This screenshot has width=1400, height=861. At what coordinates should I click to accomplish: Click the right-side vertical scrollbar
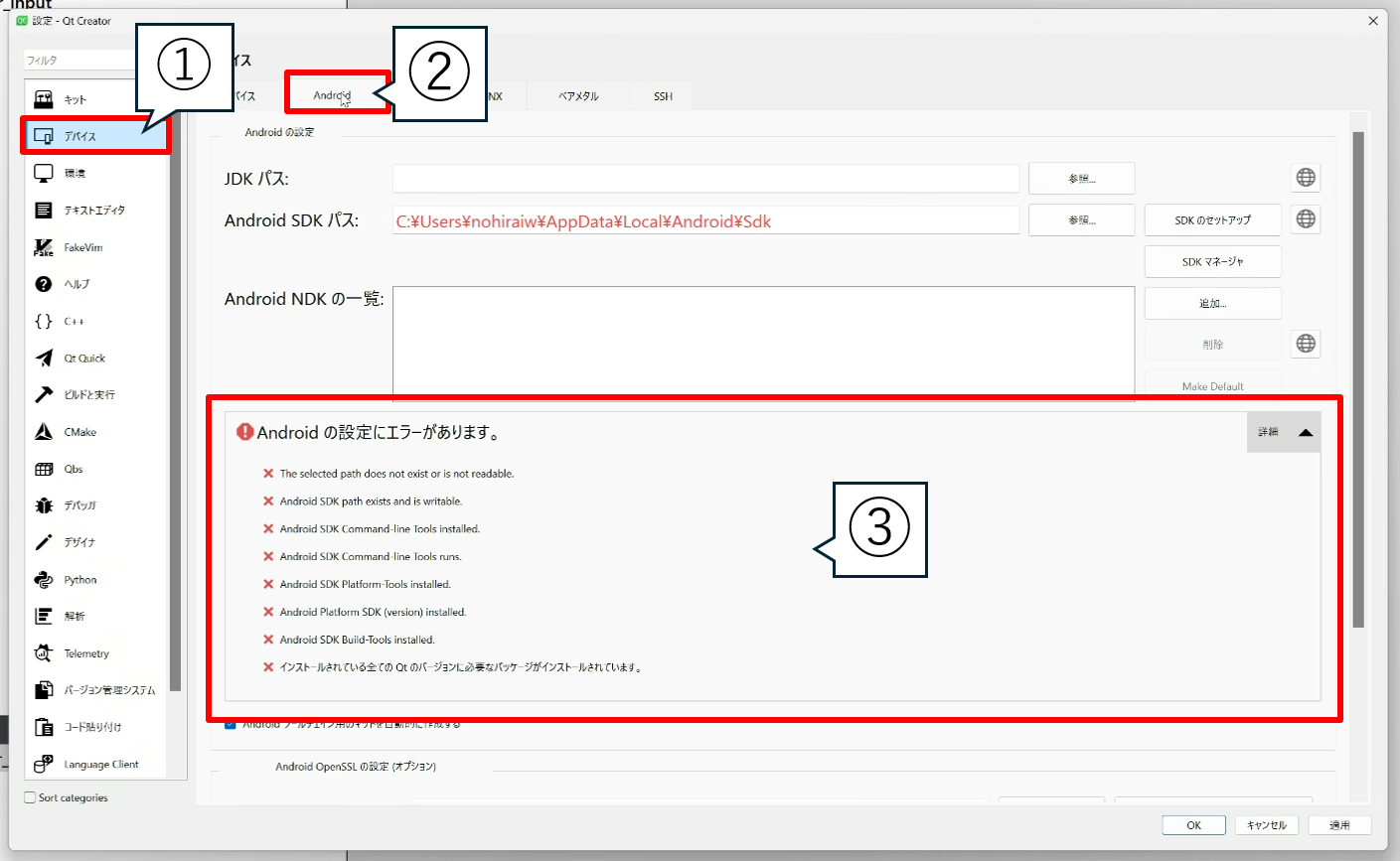point(1357,377)
